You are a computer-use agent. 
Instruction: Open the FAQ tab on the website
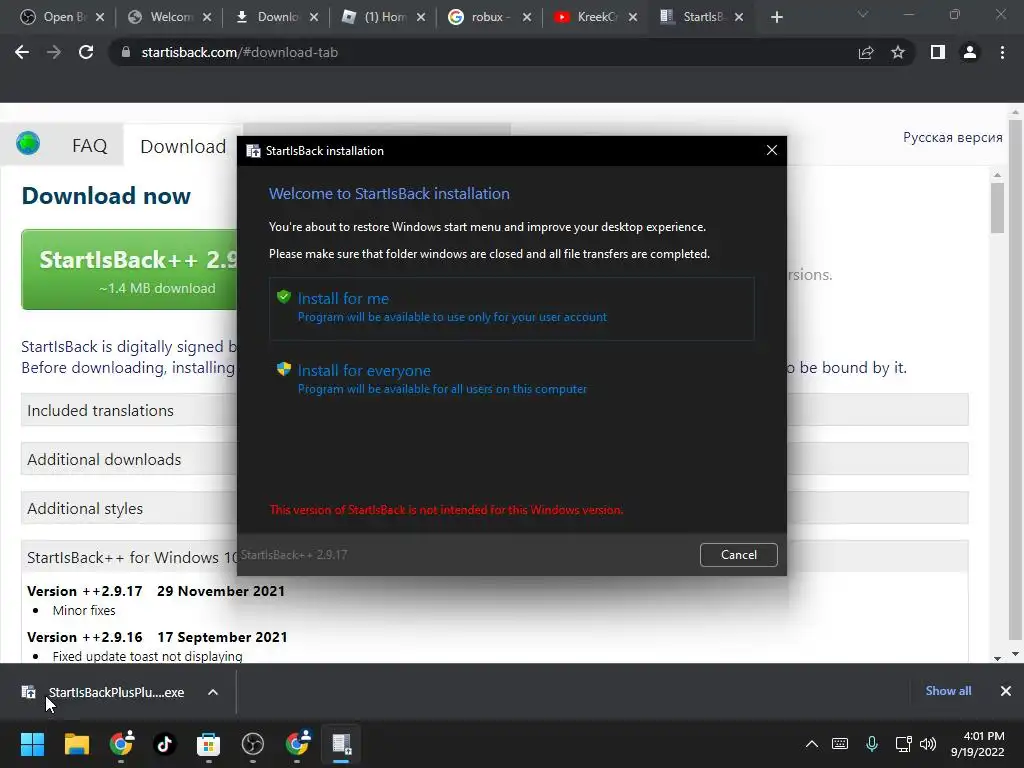click(x=89, y=146)
